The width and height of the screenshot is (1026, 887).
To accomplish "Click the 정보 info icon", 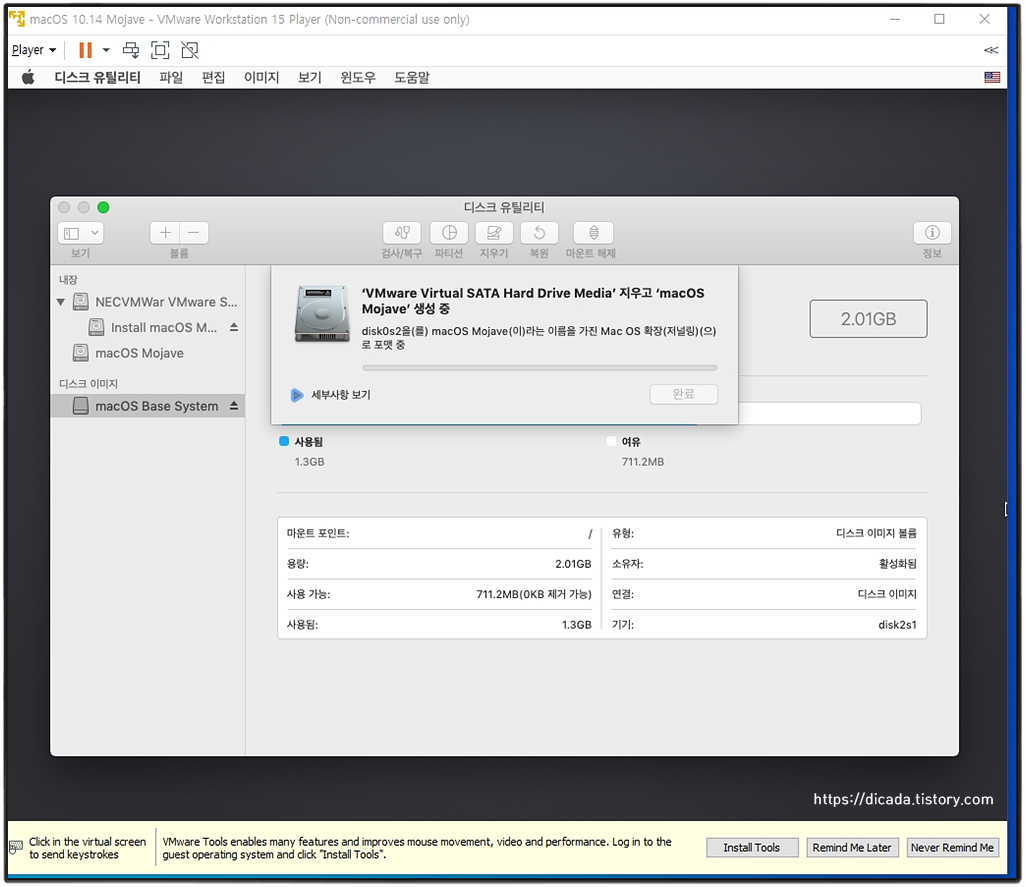I will click(932, 233).
